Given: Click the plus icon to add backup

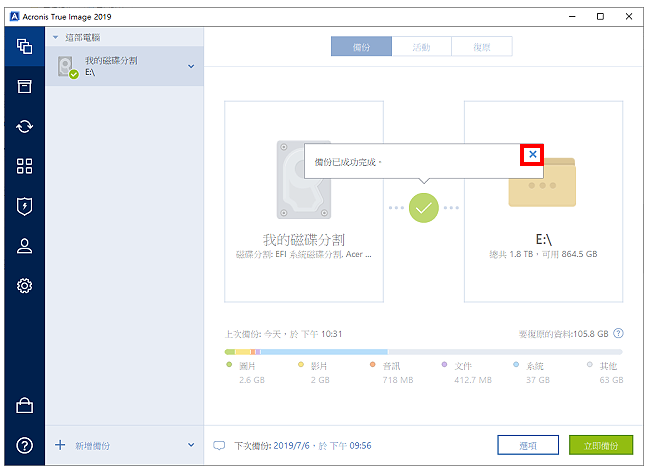Looking at the screenshot, I should [x=60, y=445].
